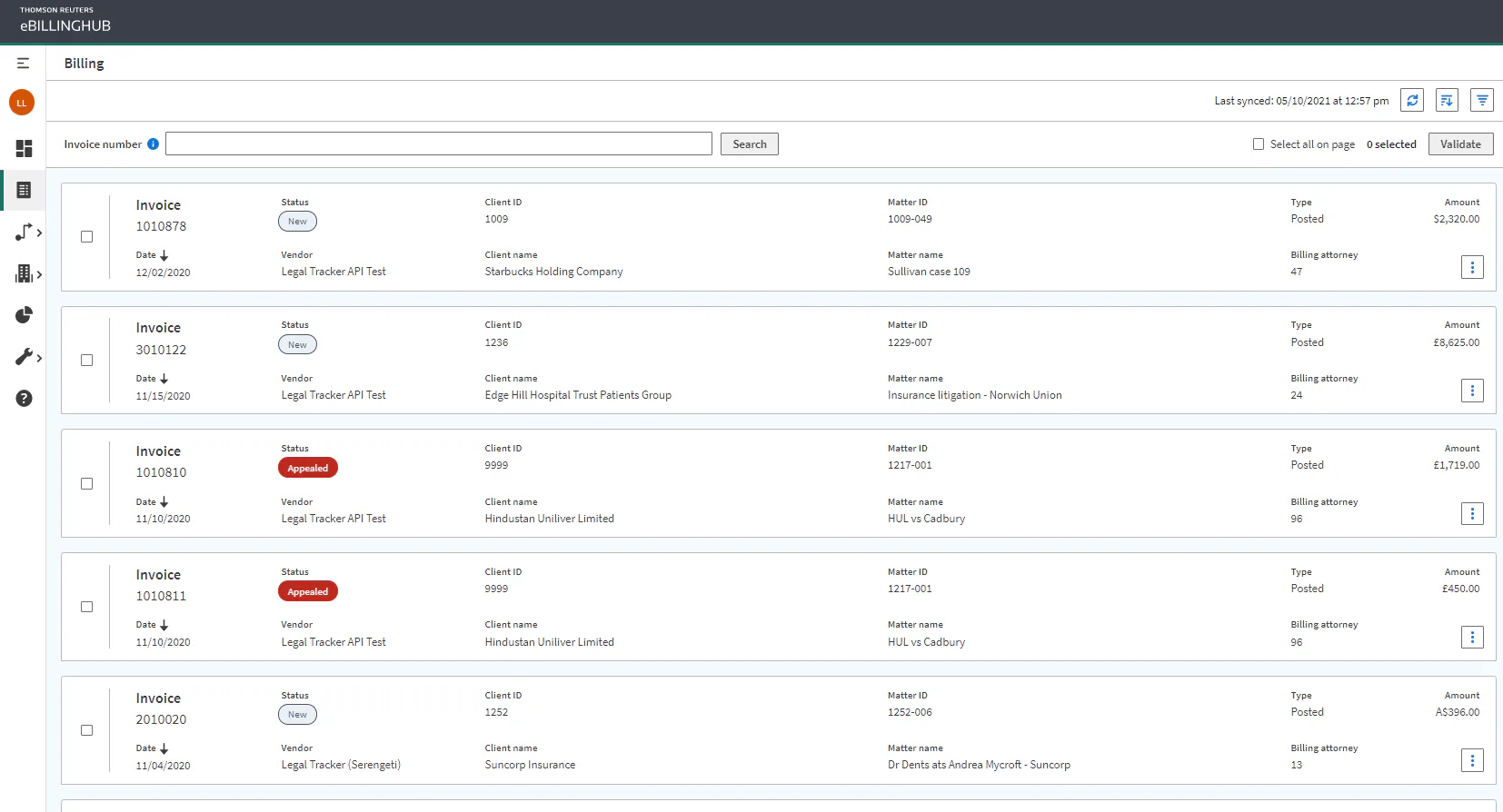The height and width of the screenshot is (812, 1503).
Task: Open the LL user profile avatar
Action: (x=22, y=103)
